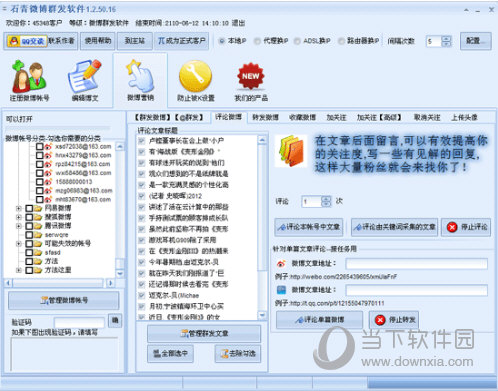This screenshot has width=498, height=391.
Task: Check the rpz84215@163.com account checkbox
Action: [39, 164]
